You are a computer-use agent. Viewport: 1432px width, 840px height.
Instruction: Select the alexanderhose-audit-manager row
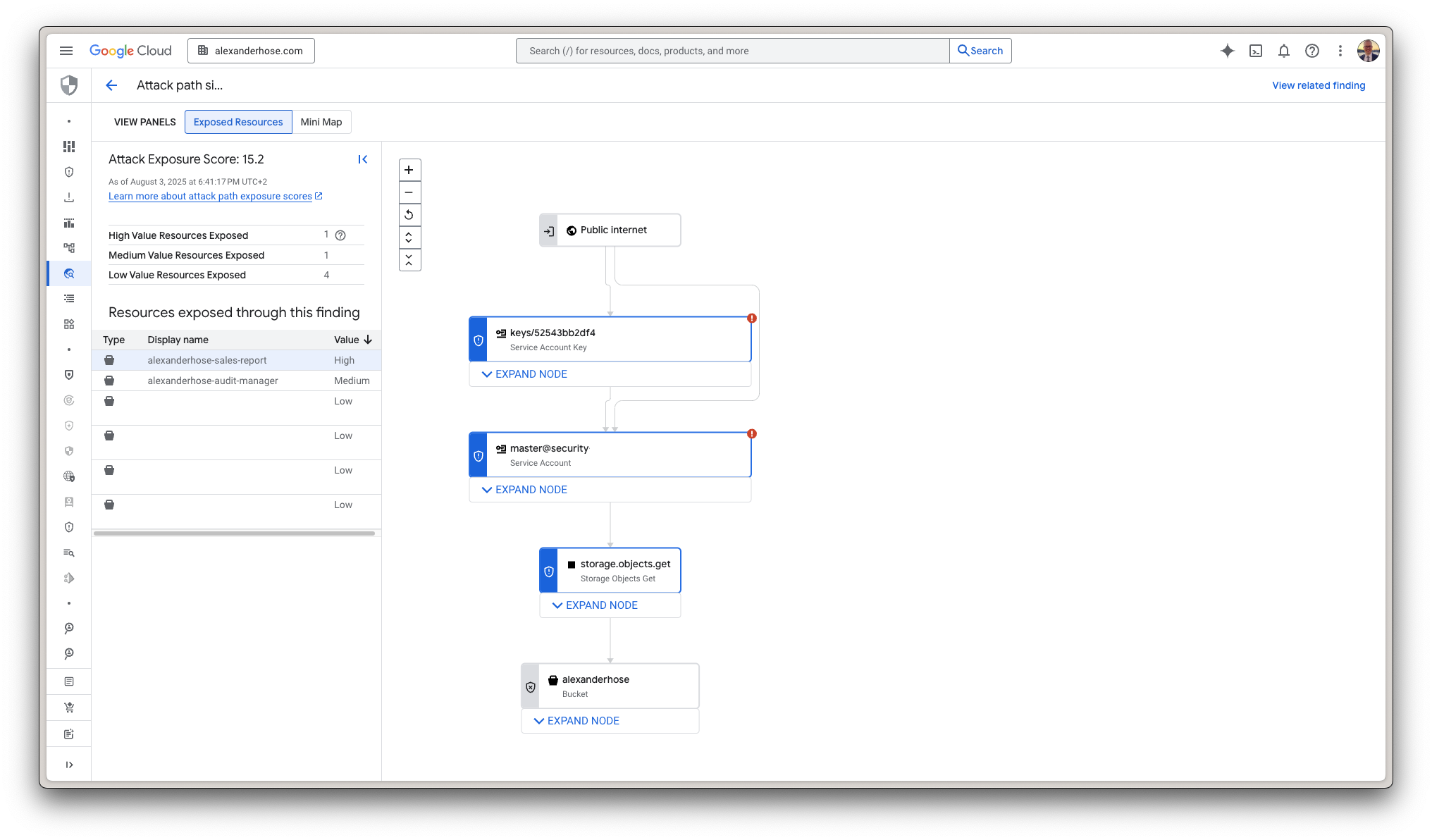click(x=237, y=381)
